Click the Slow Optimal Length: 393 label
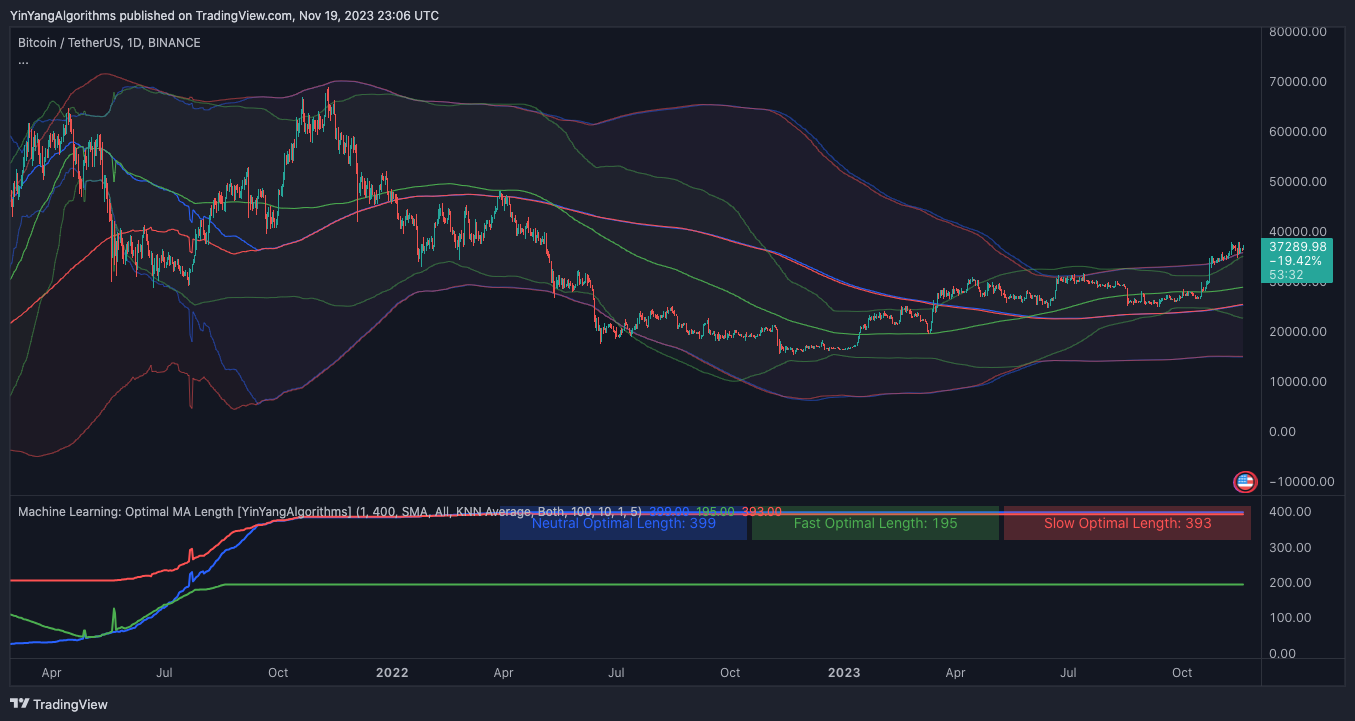 [1128, 523]
